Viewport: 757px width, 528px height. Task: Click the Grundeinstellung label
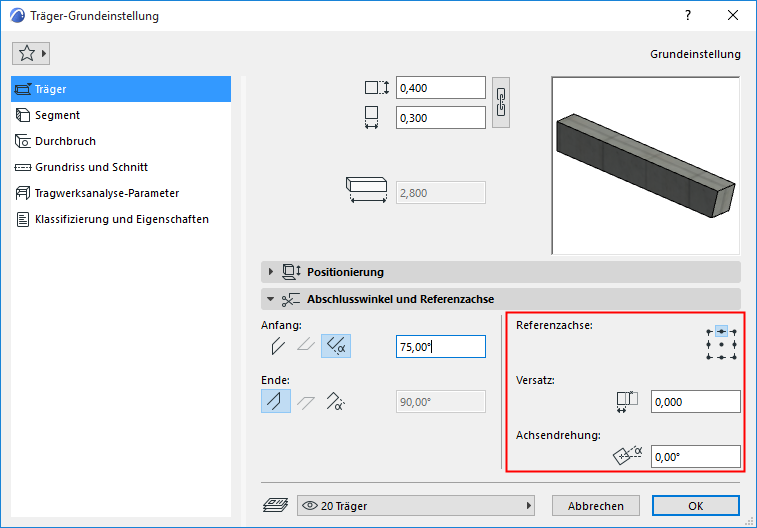695,54
